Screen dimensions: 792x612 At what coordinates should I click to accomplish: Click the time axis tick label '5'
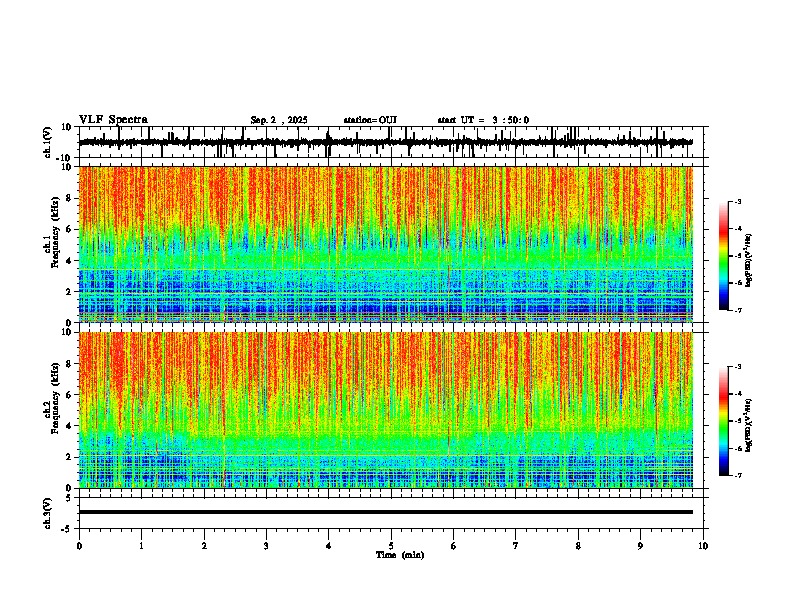tap(391, 546)
